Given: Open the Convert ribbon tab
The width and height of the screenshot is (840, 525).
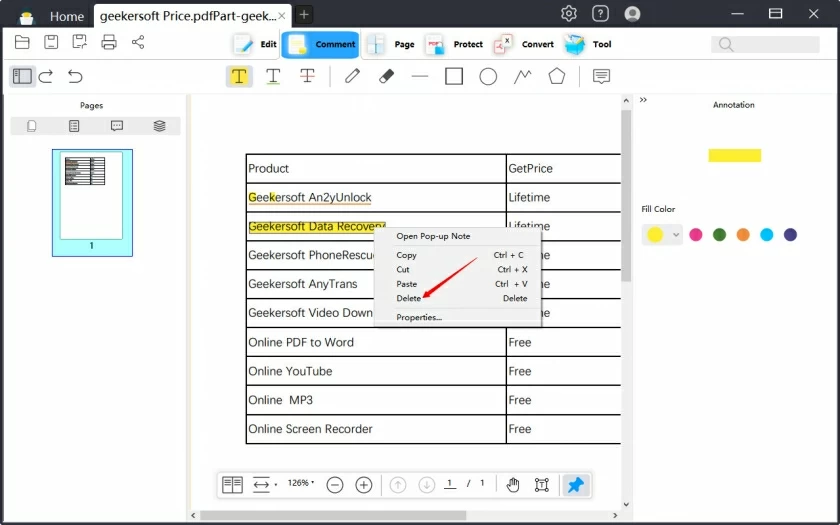Looking at the screenshot, I should click(x=523, y=44).
